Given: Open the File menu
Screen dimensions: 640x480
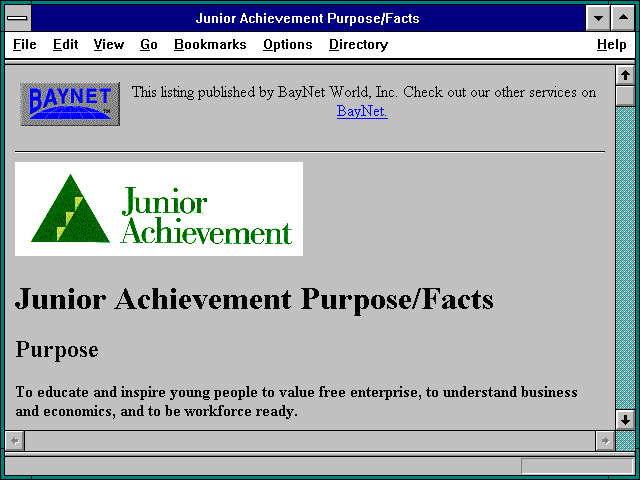Looking at the screenshot, I should [x=24, y=44].
